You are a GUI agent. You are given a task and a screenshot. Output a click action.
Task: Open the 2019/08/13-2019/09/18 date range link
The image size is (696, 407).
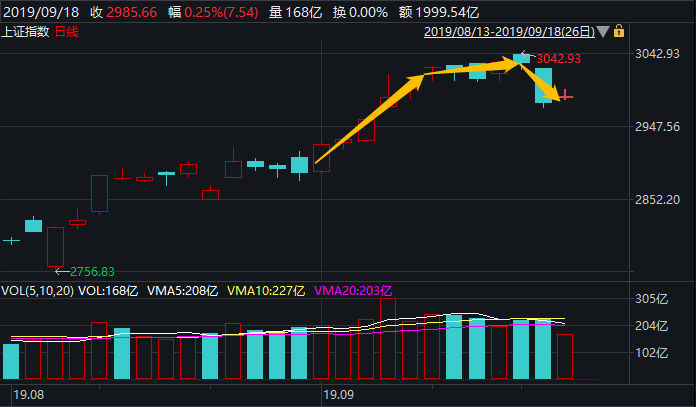click(508, 32)
